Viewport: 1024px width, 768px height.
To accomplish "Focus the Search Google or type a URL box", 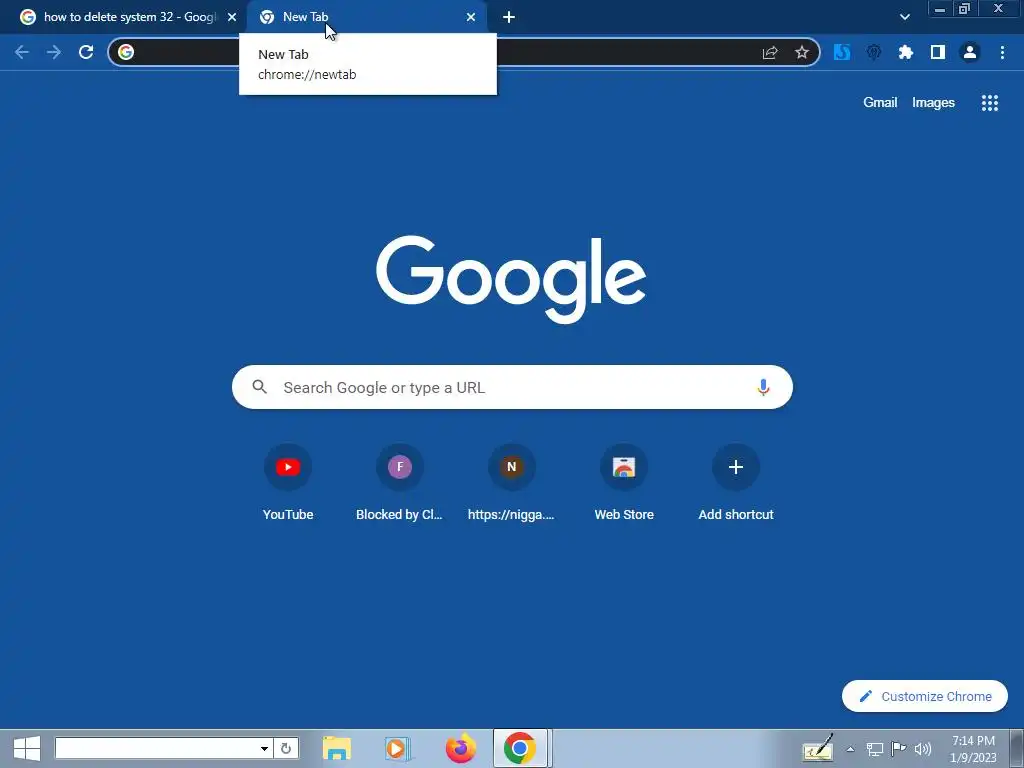I will point(512,387).
